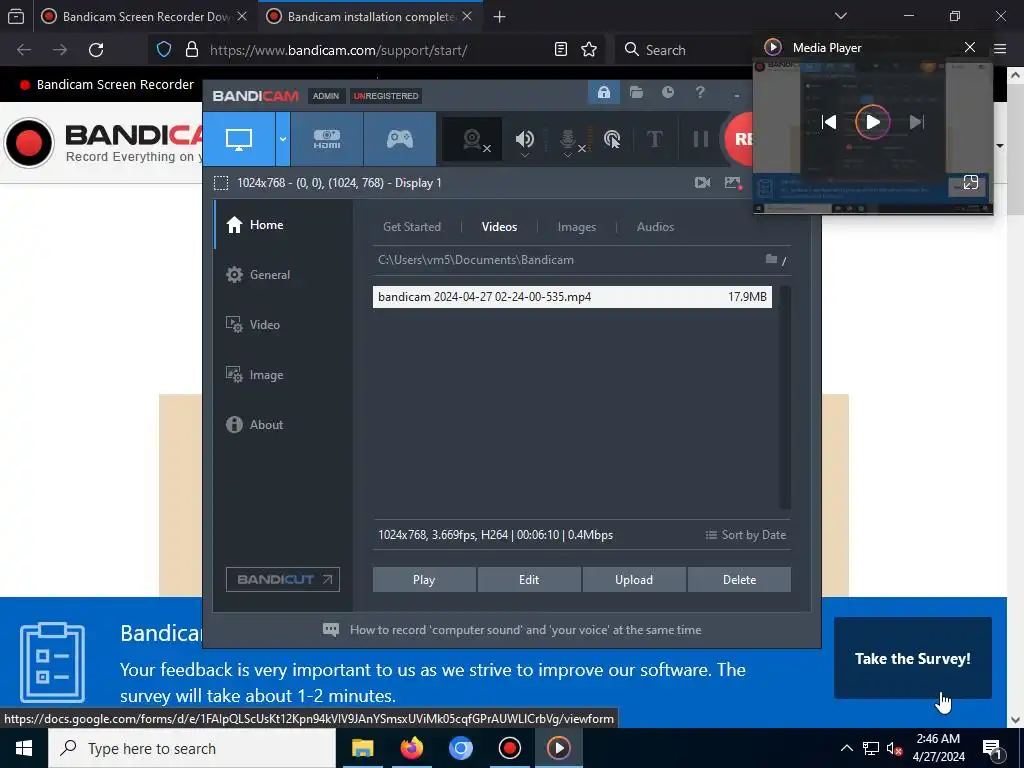Viewport: 1024px width, 768px height.
Task: Toggle the webcam overlay icon
Action: point(473,139)
